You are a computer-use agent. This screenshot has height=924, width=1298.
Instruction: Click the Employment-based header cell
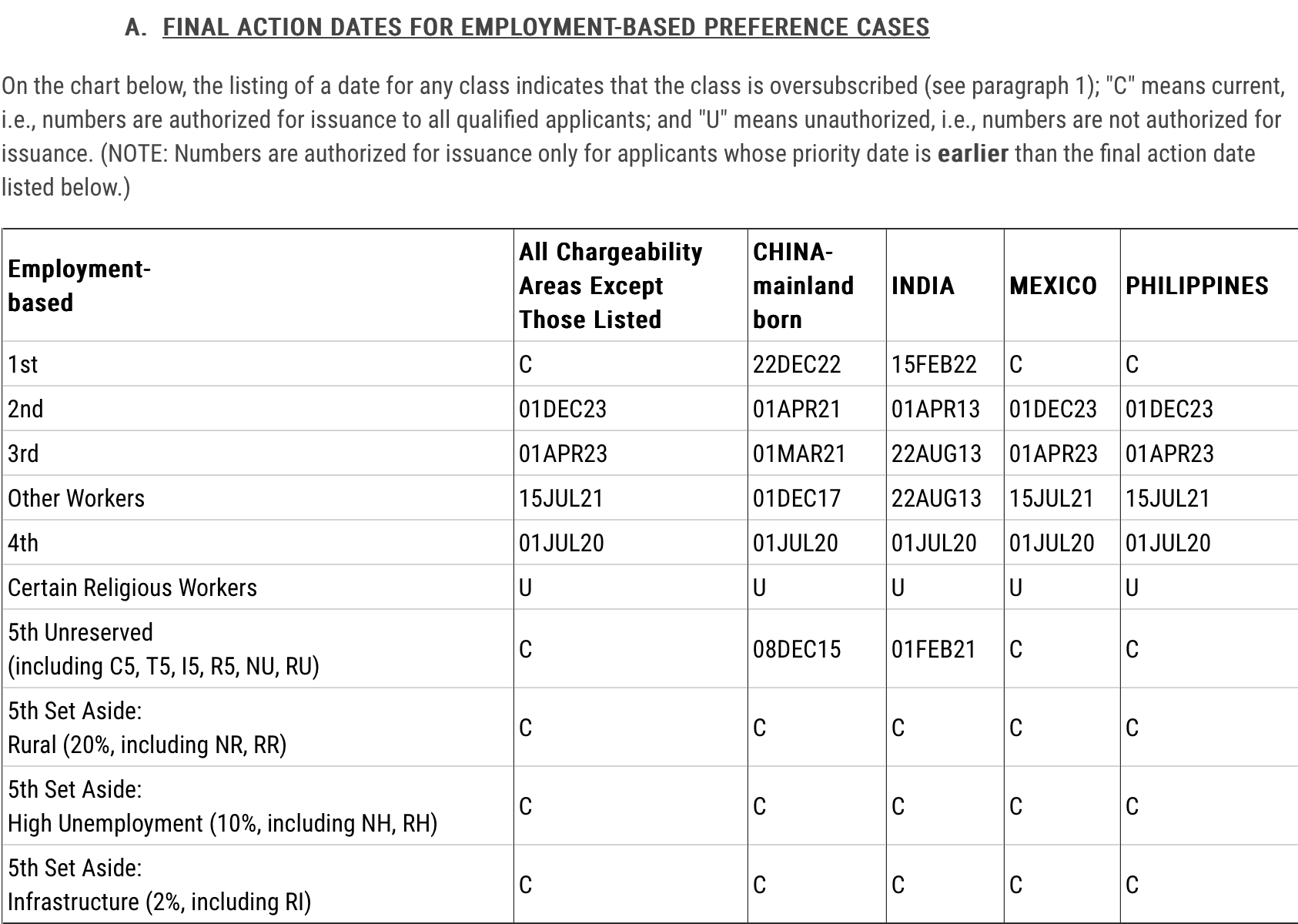[x=79, y=286]
